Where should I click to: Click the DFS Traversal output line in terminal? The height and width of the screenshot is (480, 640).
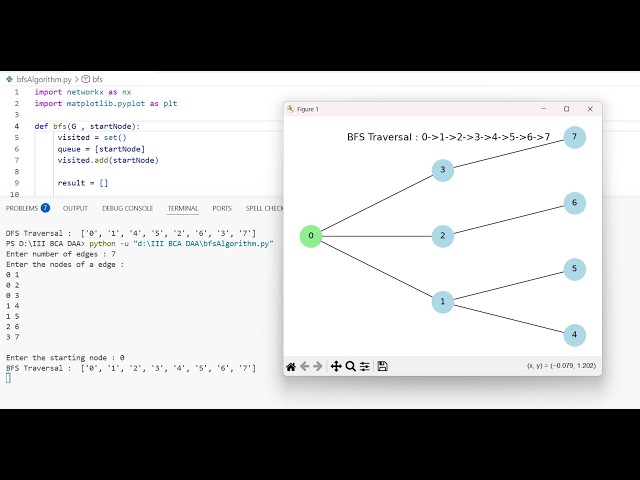coord(131,233)
